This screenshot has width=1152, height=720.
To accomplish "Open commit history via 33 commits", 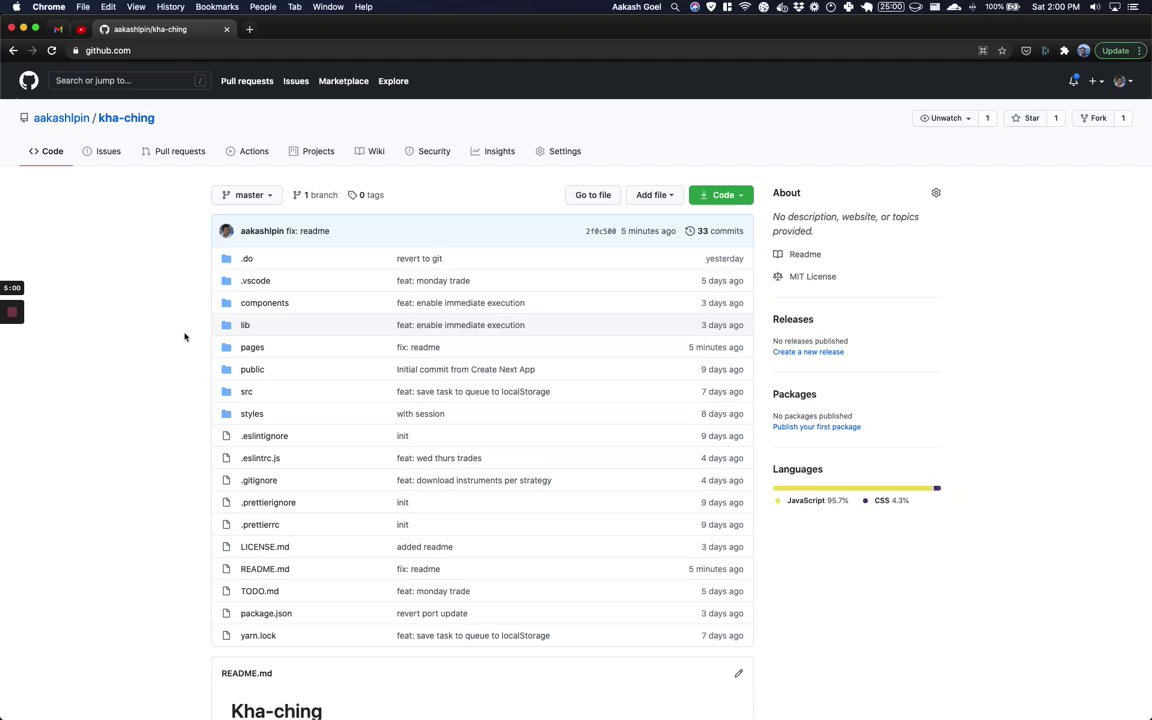I will 715,231.
